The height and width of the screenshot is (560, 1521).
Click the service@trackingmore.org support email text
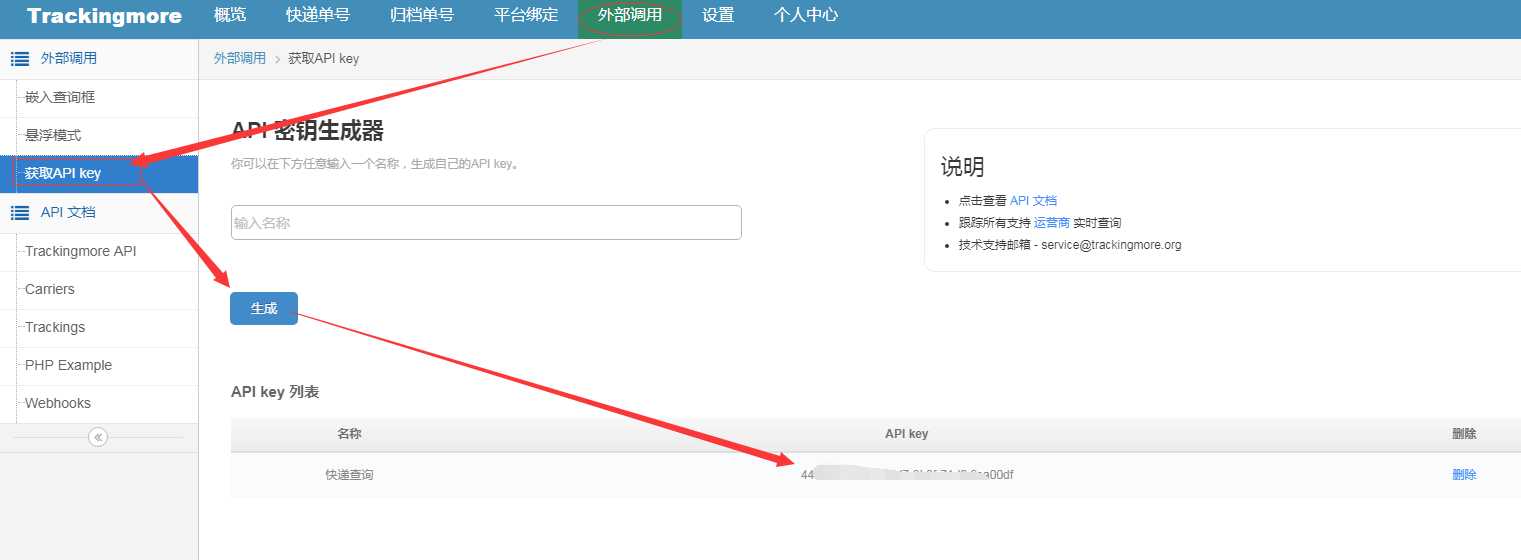(x=1111, y=245)
